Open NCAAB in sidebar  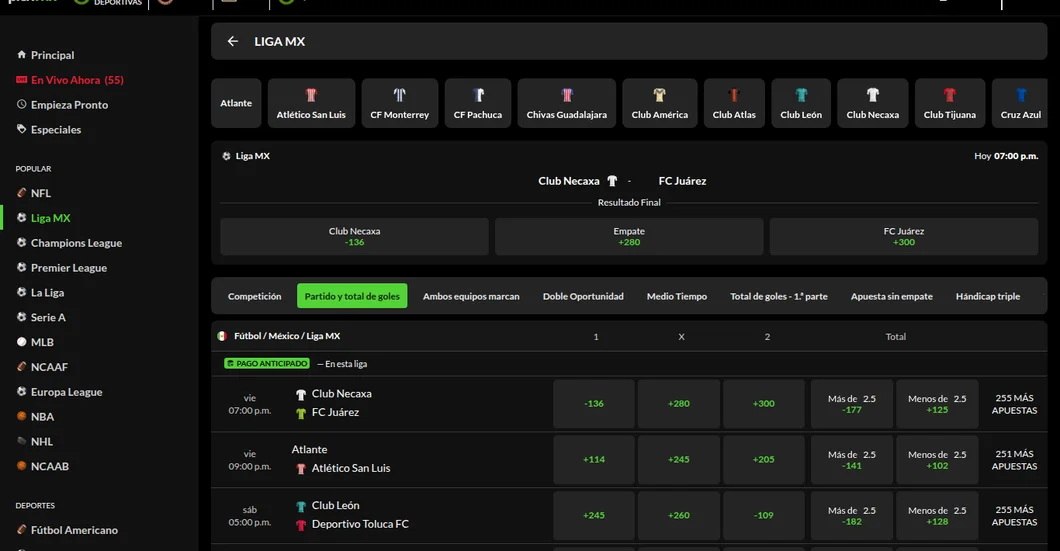(43, 466)
